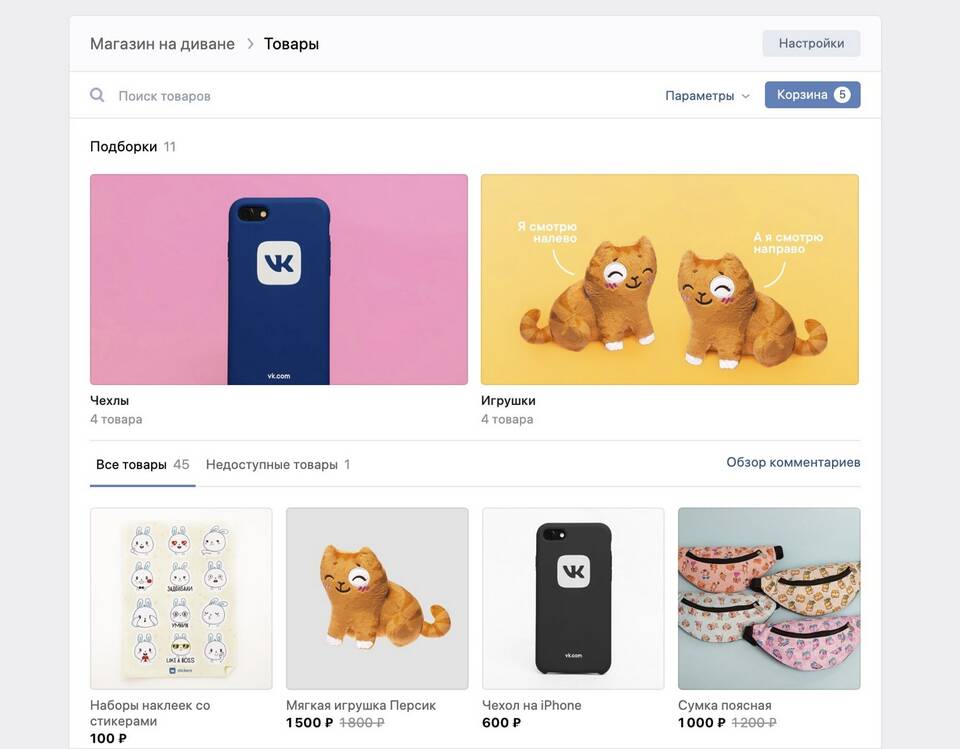
Task: Open Обзор комментариев link
Action: pos(793,462)
